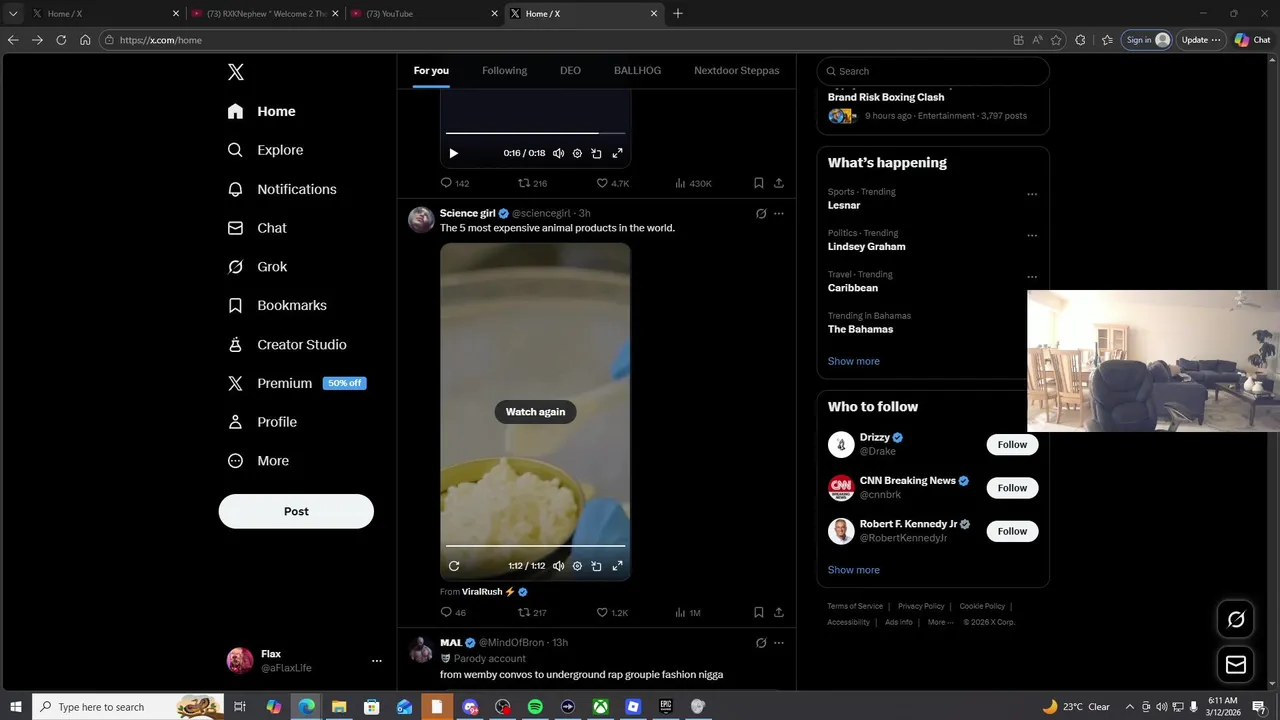
Task: Toggle picture-in-picture on 1:12 video
Action: [596, 566]
